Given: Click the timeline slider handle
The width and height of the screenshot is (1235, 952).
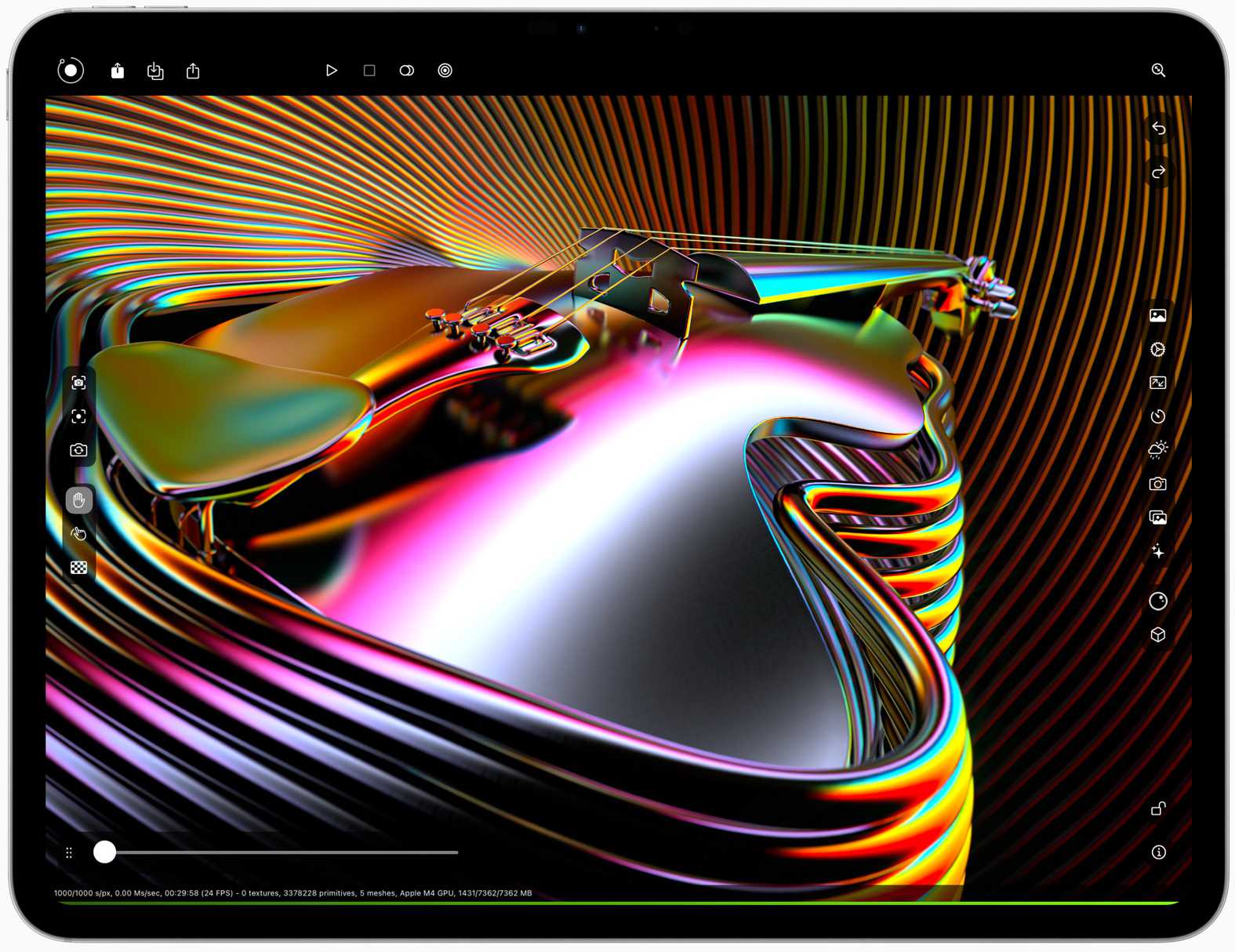Looking at the screenshot, I should click(104, 852).
